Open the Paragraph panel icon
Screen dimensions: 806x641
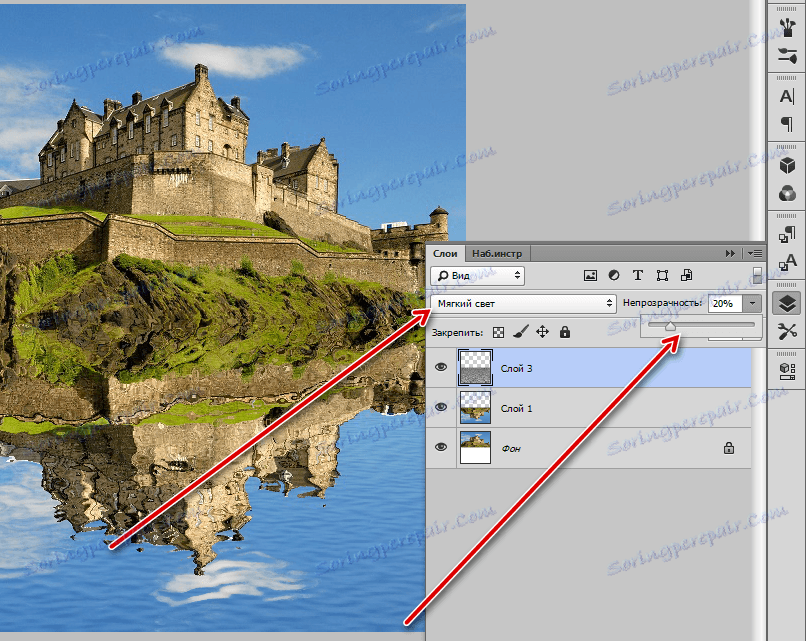pos(786,124)
